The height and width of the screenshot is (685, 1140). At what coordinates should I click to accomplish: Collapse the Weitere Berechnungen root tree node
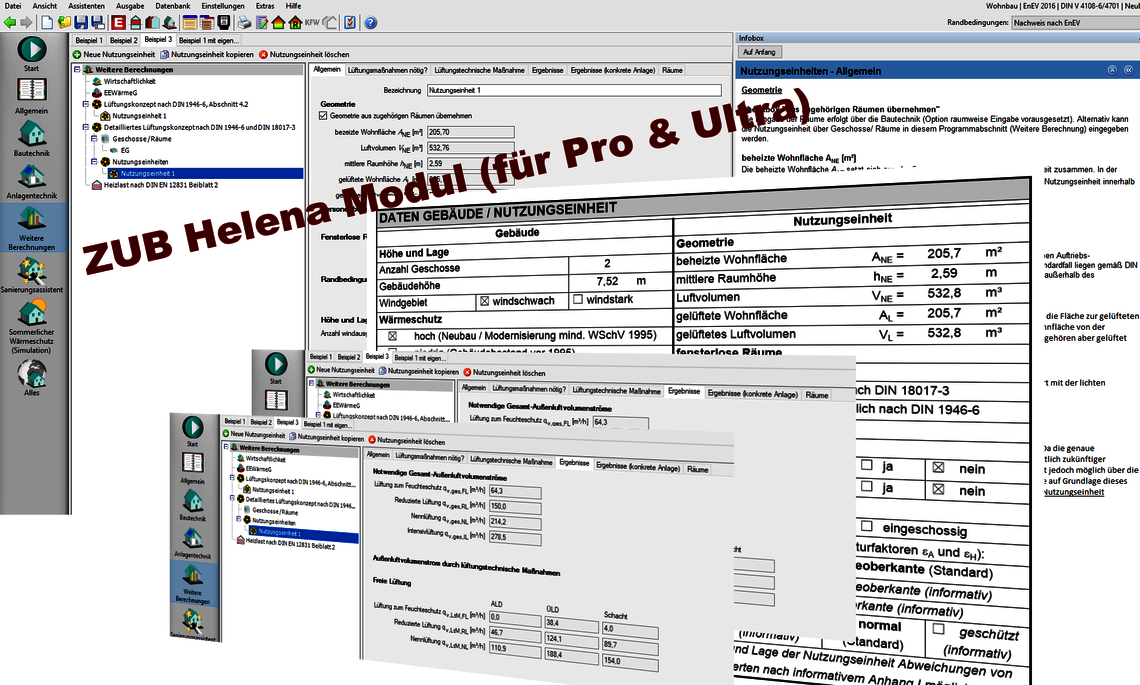pyautogui.click(x=77, y=70)
